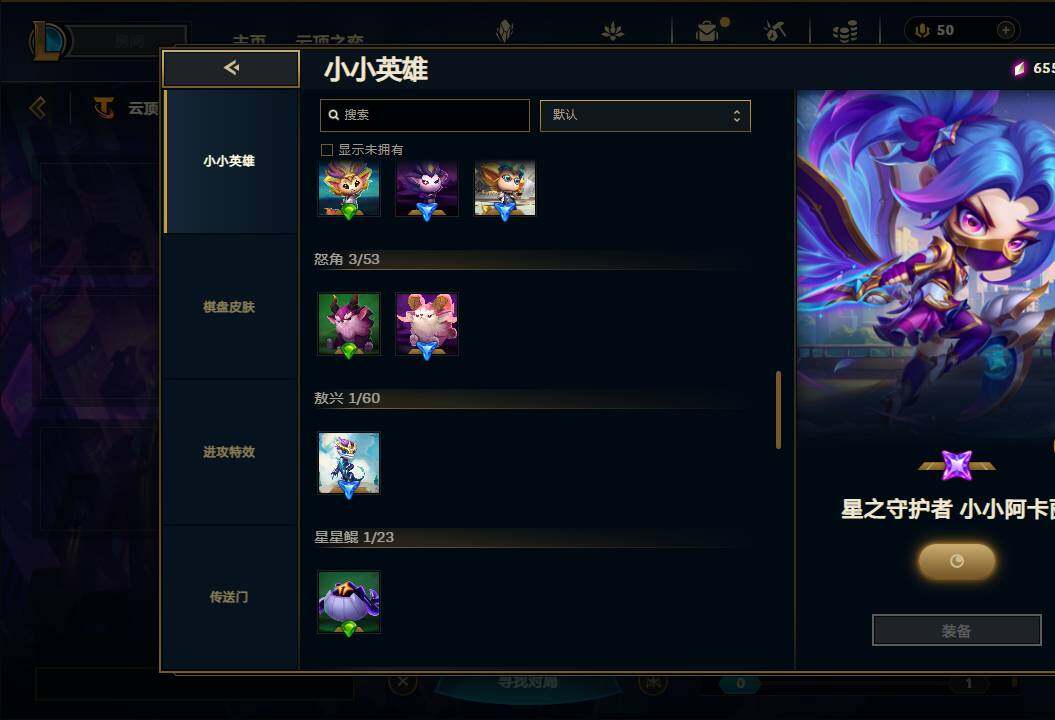Click the back arrow button in panel header
The height and width of the screenshot is (720, 1055).
point(231,68)
